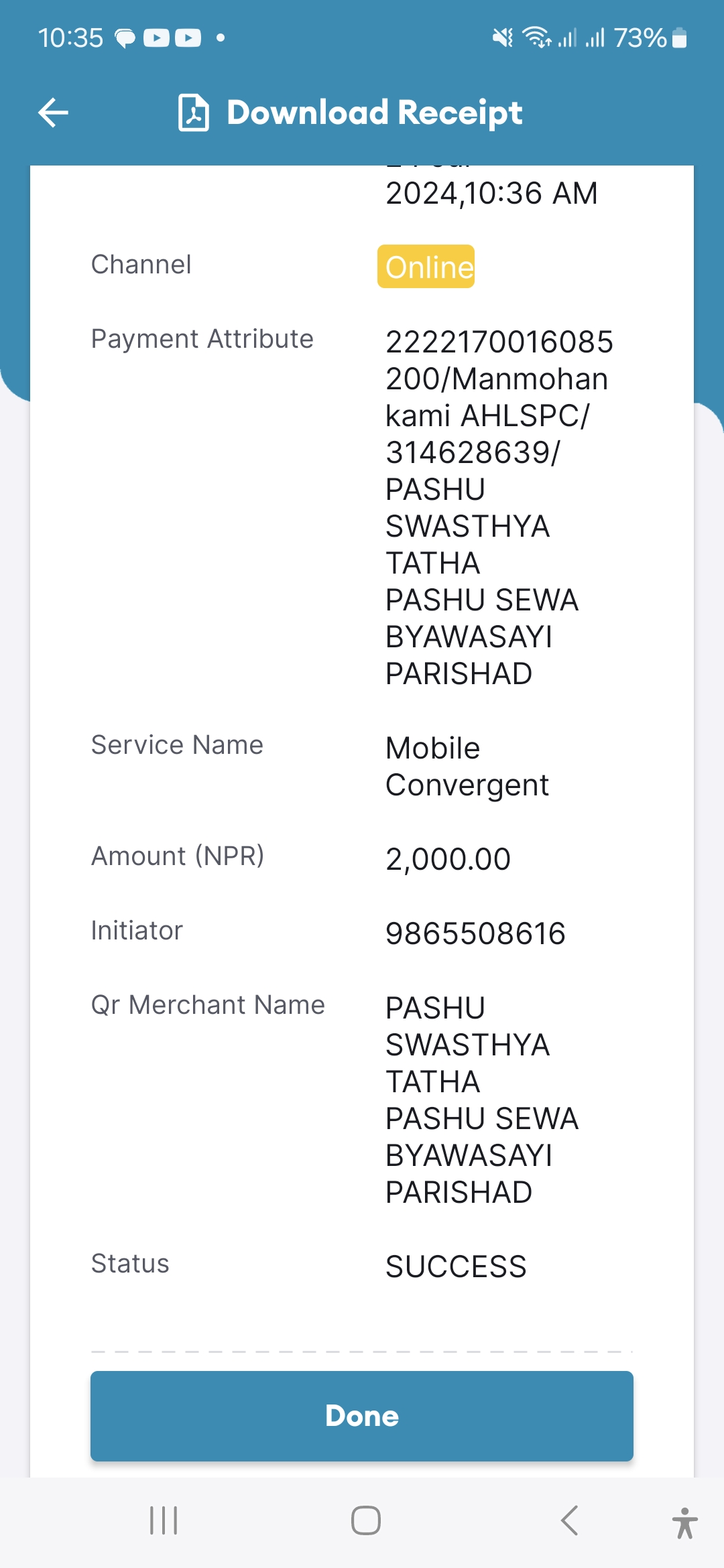
Task: Tap the Payment Attribute label
Action: click(x=202, y=339)
